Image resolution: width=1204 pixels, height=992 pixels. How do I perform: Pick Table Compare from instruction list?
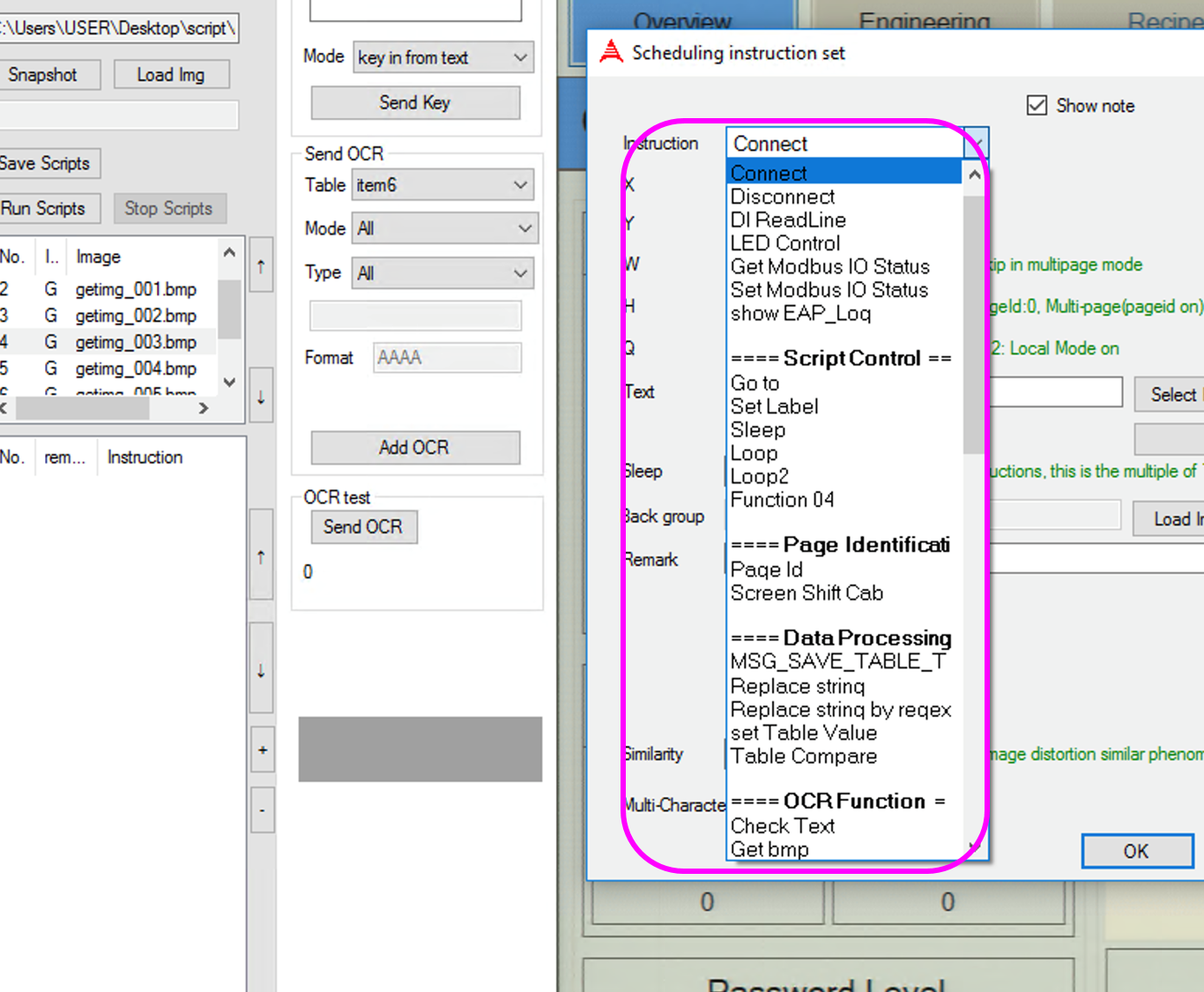(x=803, y=757)
